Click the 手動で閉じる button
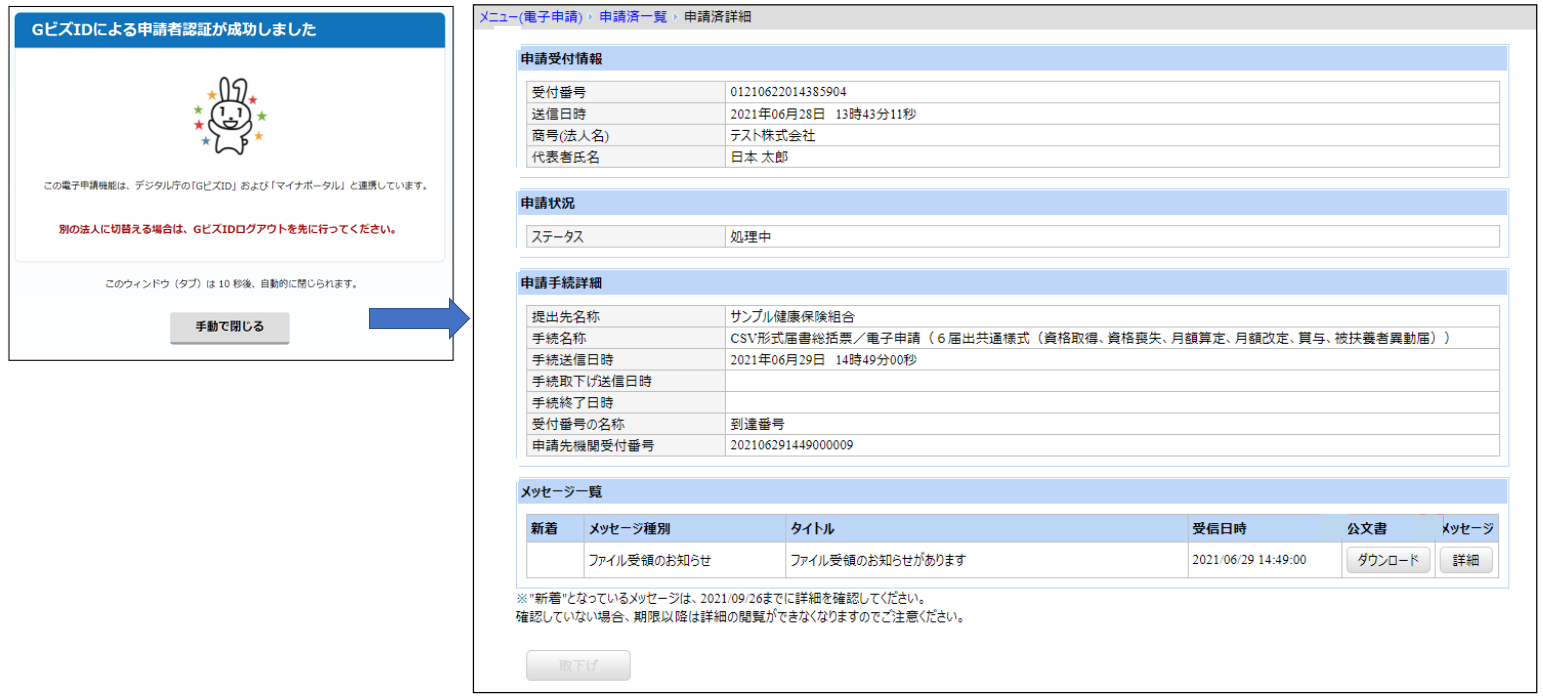 click(x=229, y=327)
